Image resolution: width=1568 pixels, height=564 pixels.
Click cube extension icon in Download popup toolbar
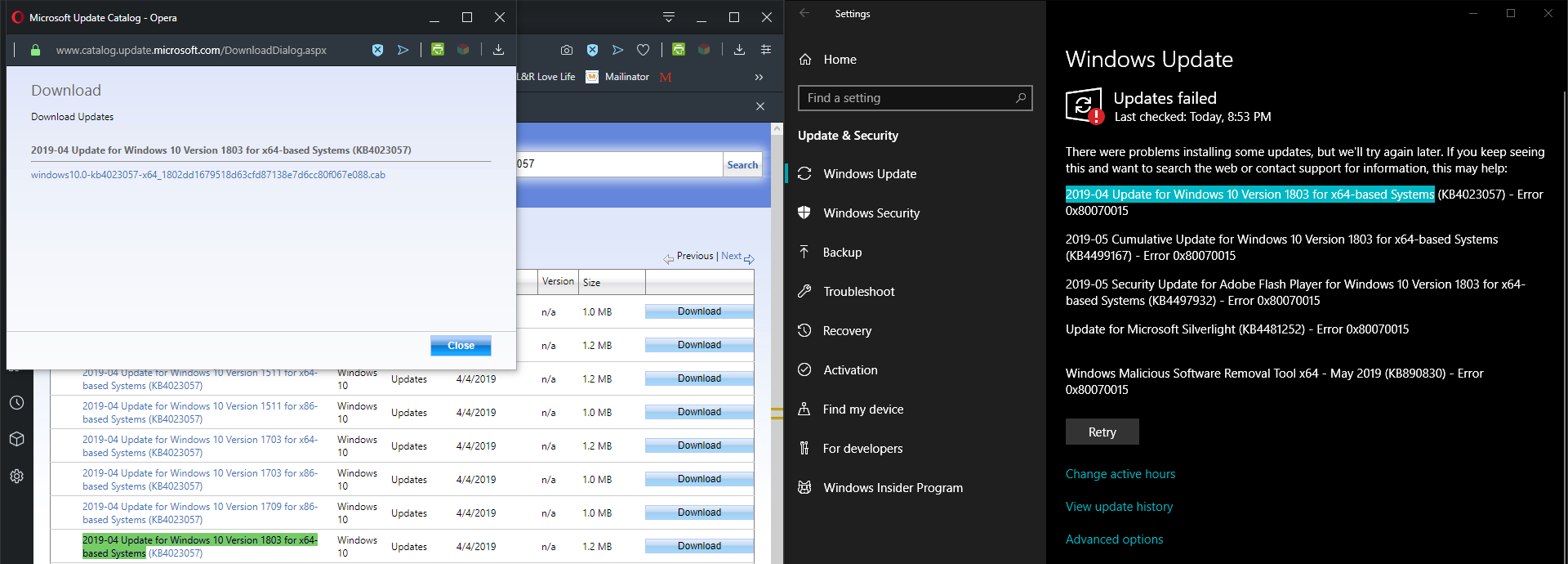click(463, 49)
